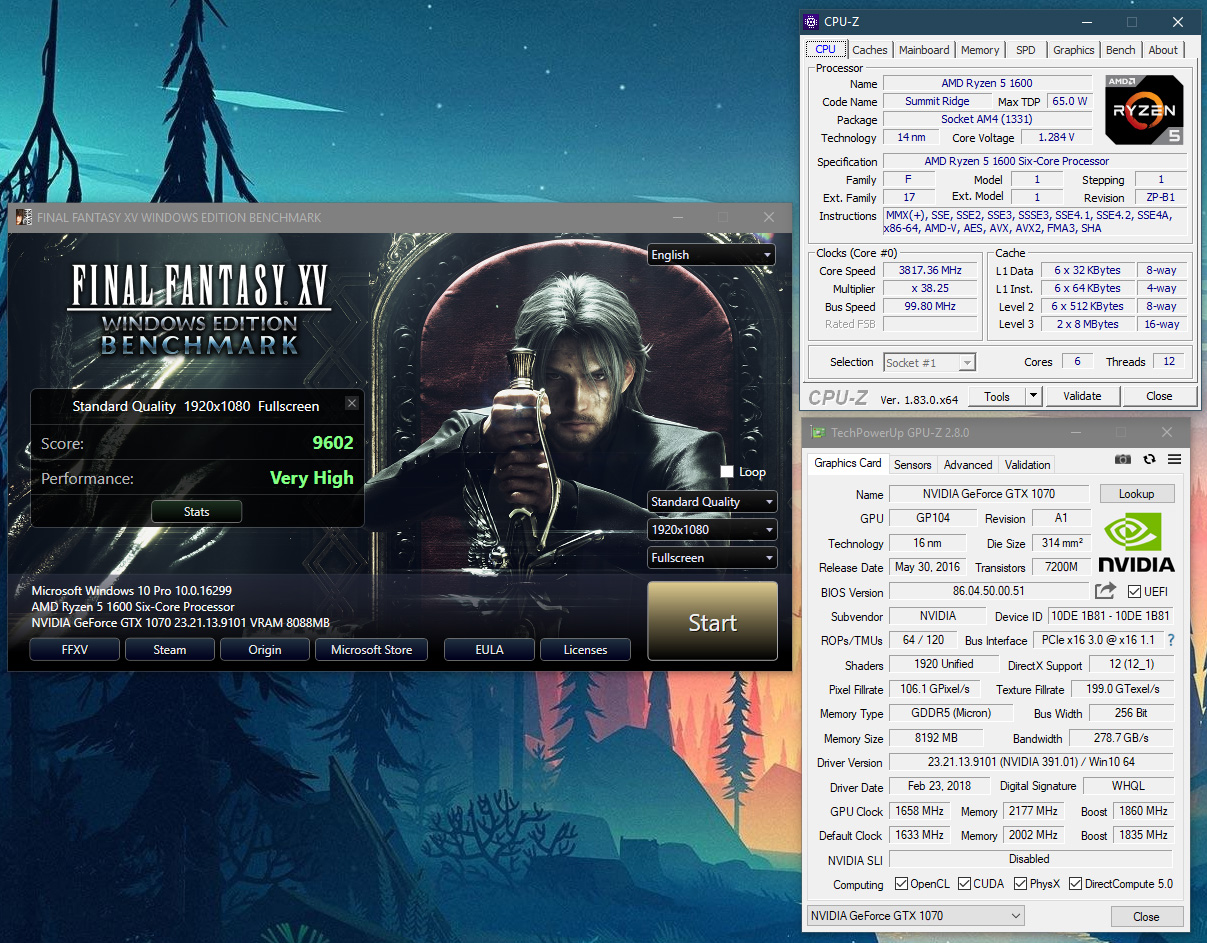Switch to the Memory tab in CPU-Z
The height and width of the screenshot is (943, 1207).
click(980, 50)
